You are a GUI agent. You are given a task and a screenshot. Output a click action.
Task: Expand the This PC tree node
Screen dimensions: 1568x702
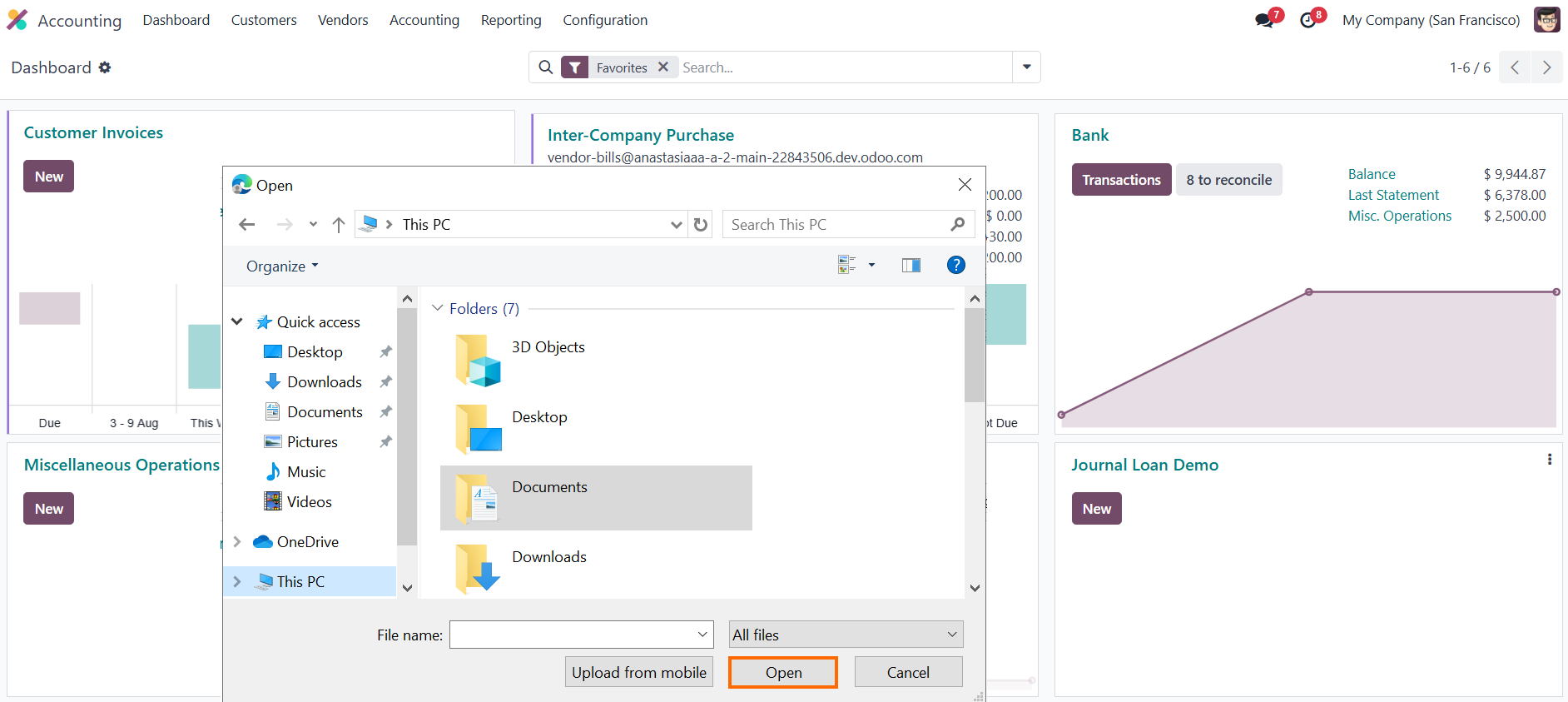point(237,581)
